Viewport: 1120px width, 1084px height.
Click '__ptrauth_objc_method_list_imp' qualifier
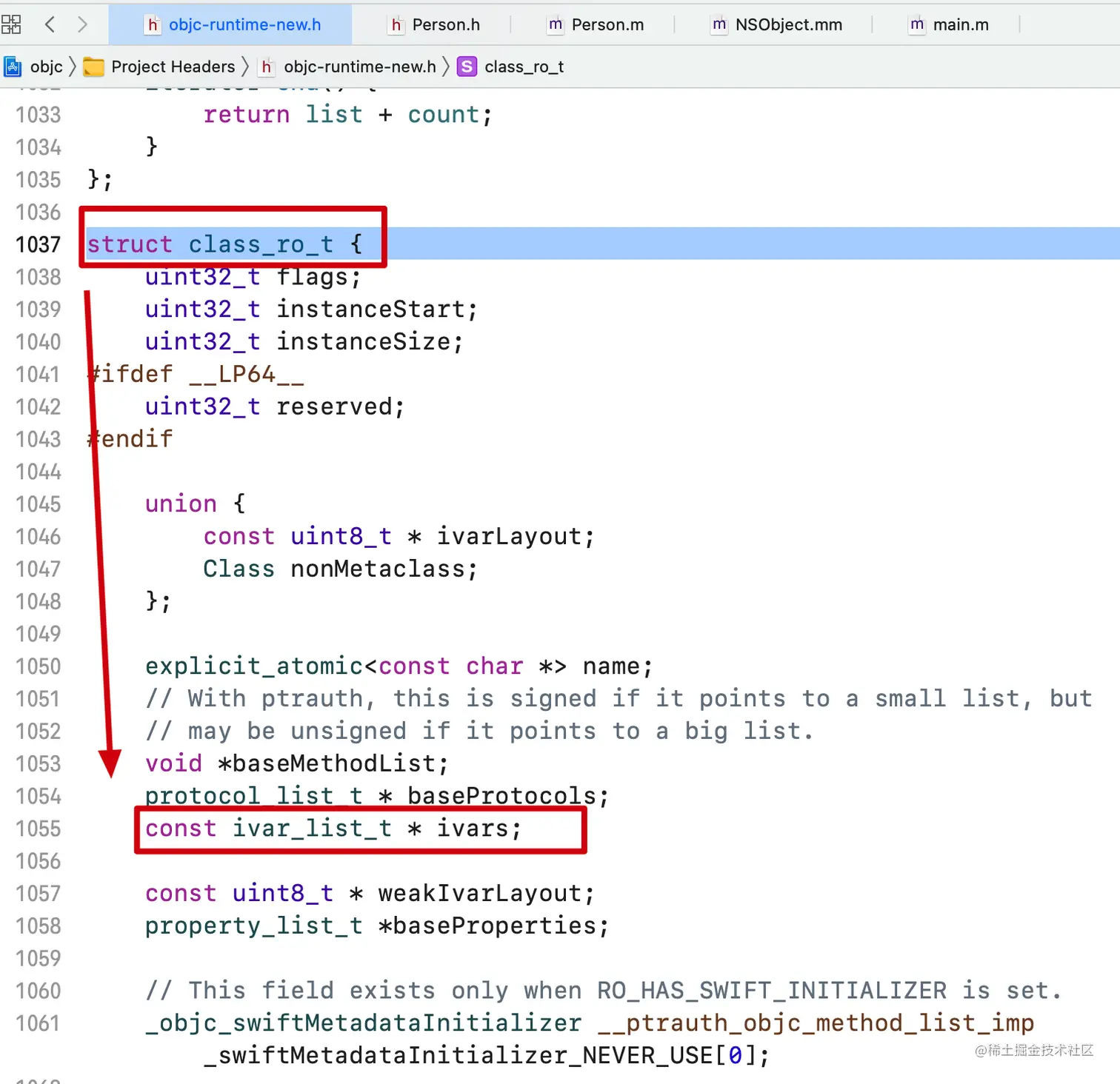tap(816, 1023)
